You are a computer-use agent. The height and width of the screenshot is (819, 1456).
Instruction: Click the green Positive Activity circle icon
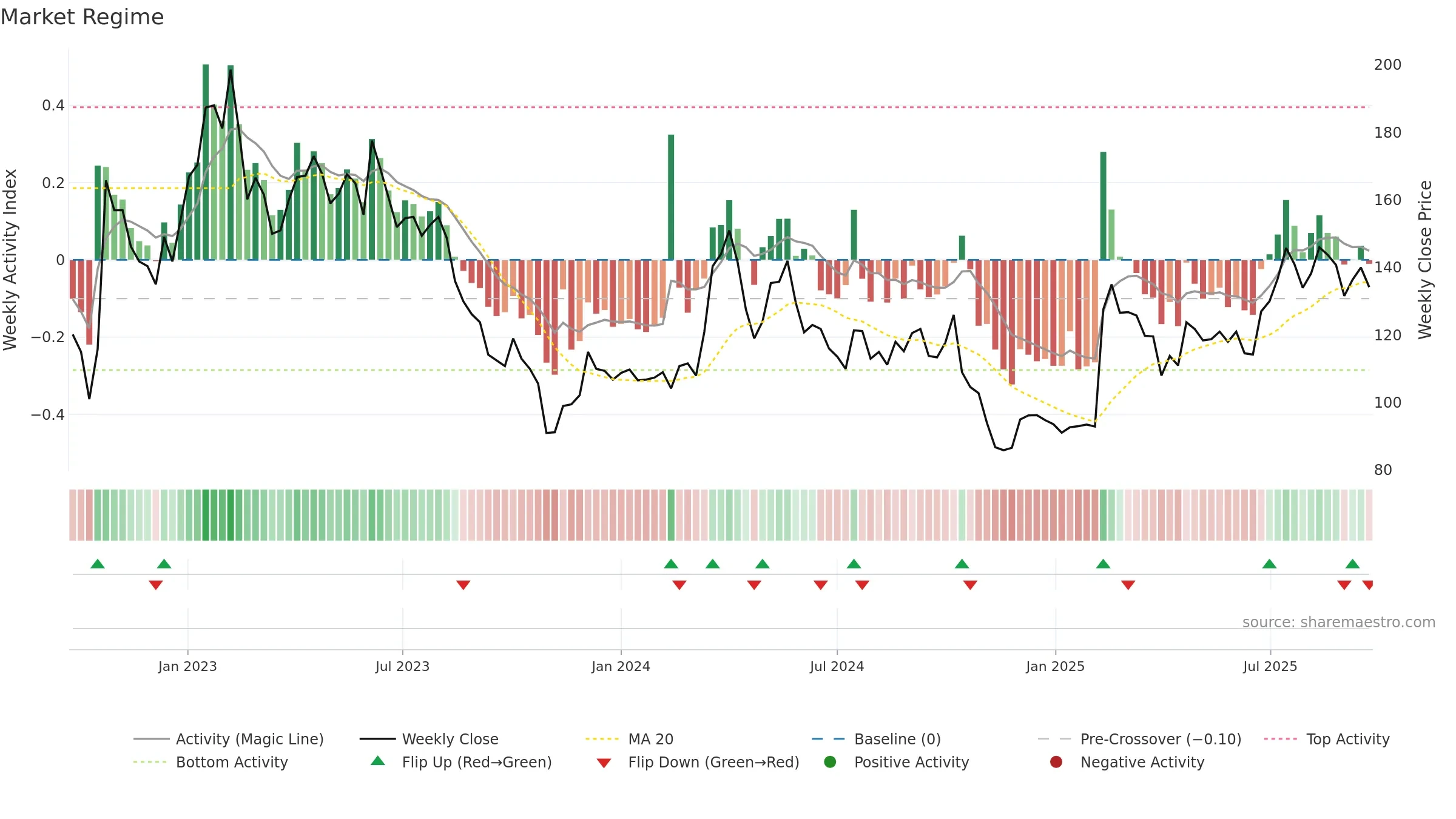tap(830, 762)
